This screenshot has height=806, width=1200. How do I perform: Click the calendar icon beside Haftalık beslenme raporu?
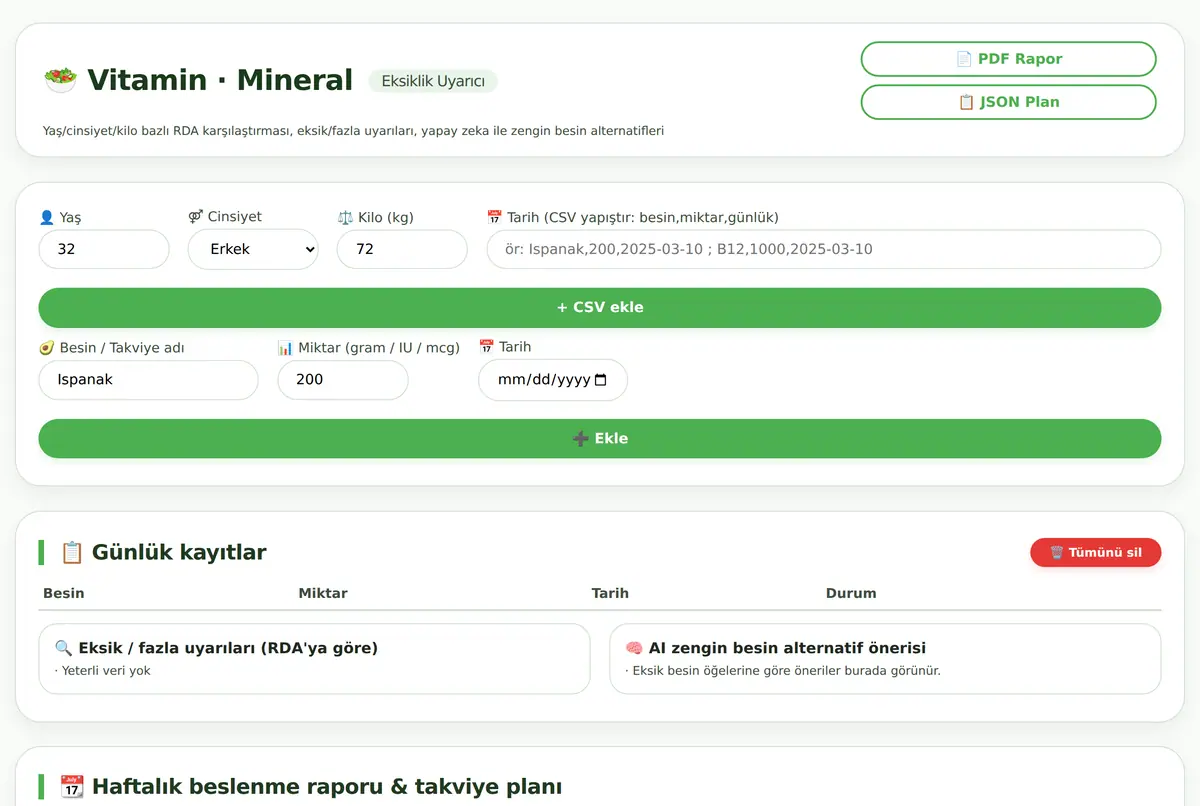72,787
